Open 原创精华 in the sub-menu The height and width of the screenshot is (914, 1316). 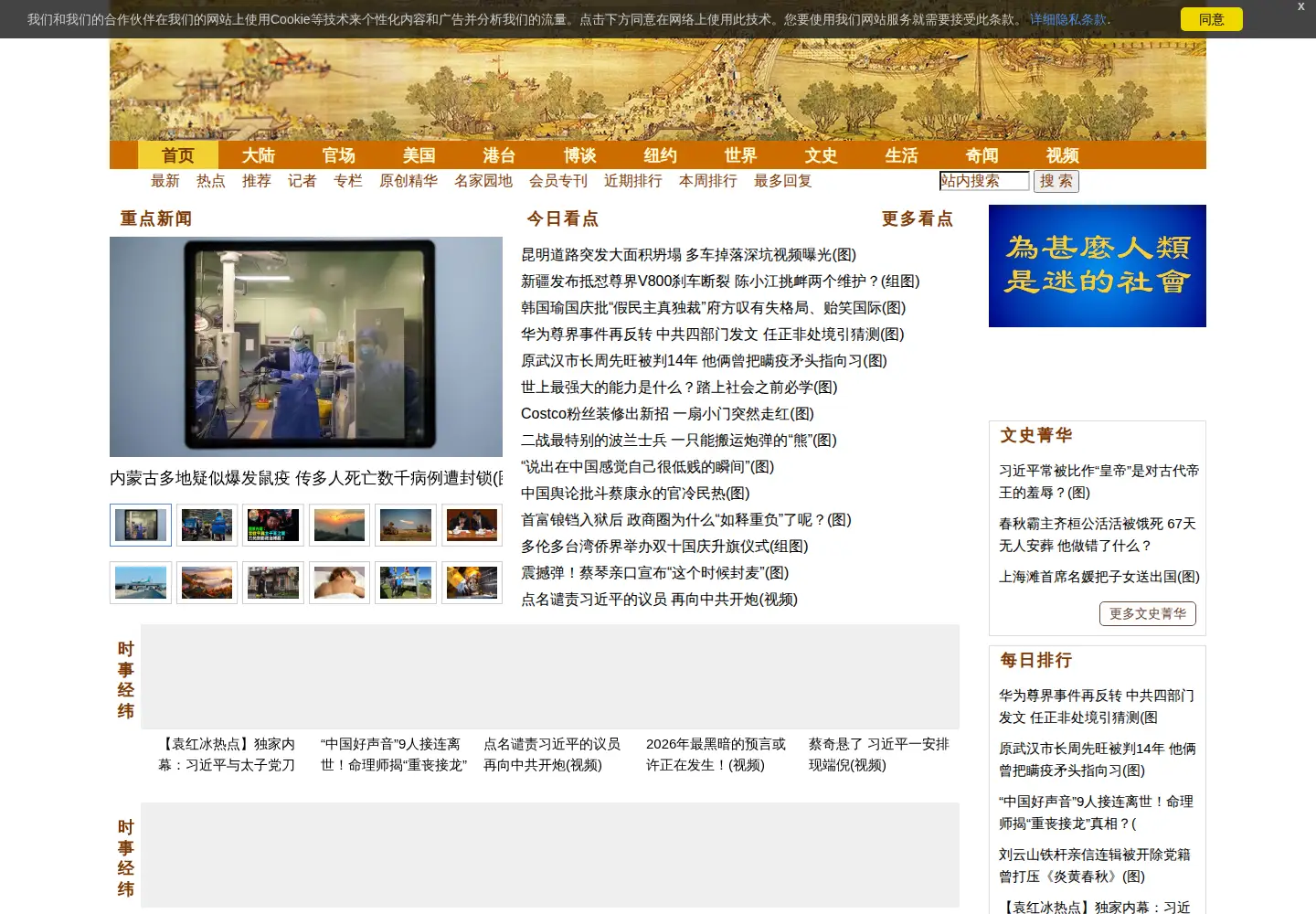409,181
